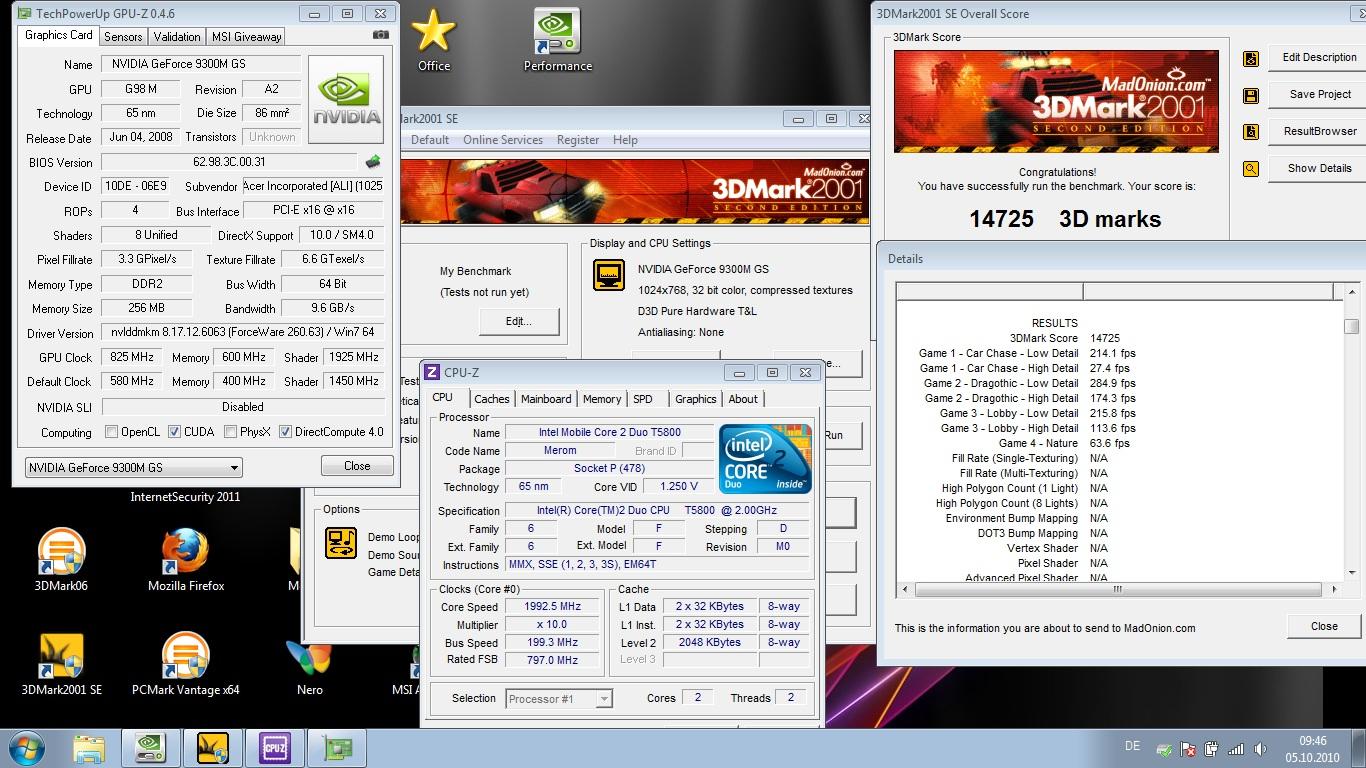Click the Edit... button under My Benchmark
Screen dimensions: 1366x768
tap(519, 321)
